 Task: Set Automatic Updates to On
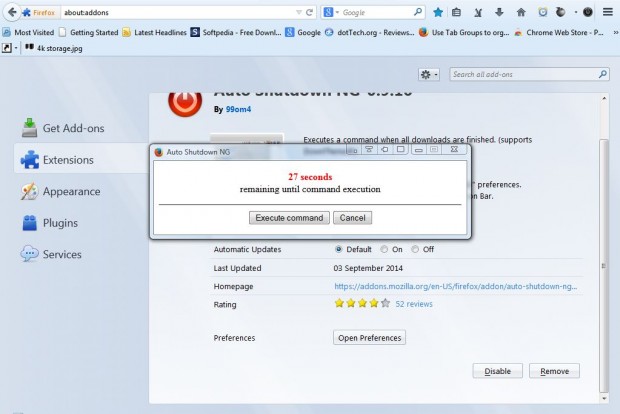pos(384,250)
